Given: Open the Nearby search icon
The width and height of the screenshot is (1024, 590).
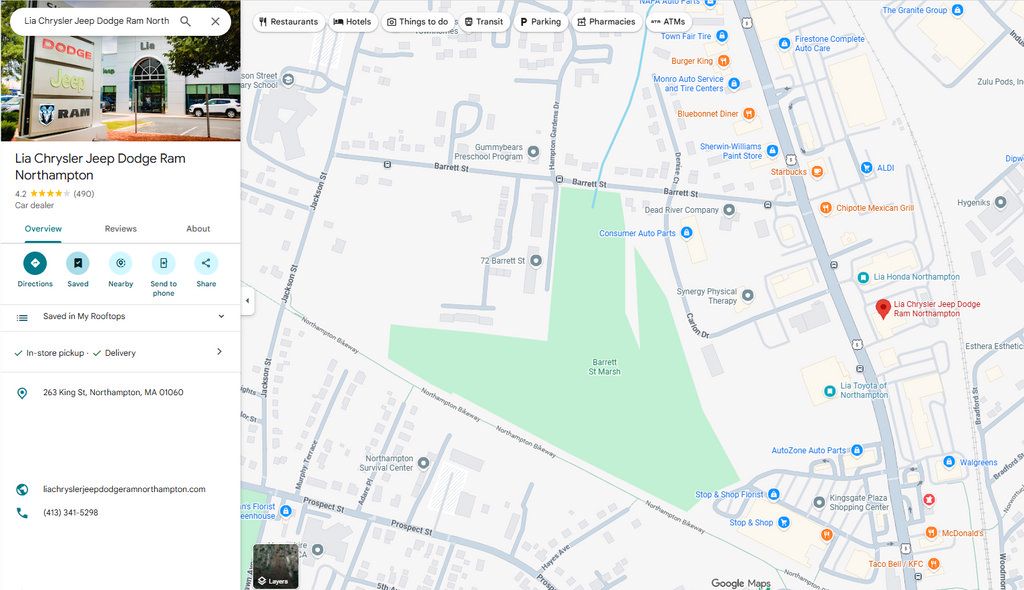Looking at the screenshot, I should point(121,263).
